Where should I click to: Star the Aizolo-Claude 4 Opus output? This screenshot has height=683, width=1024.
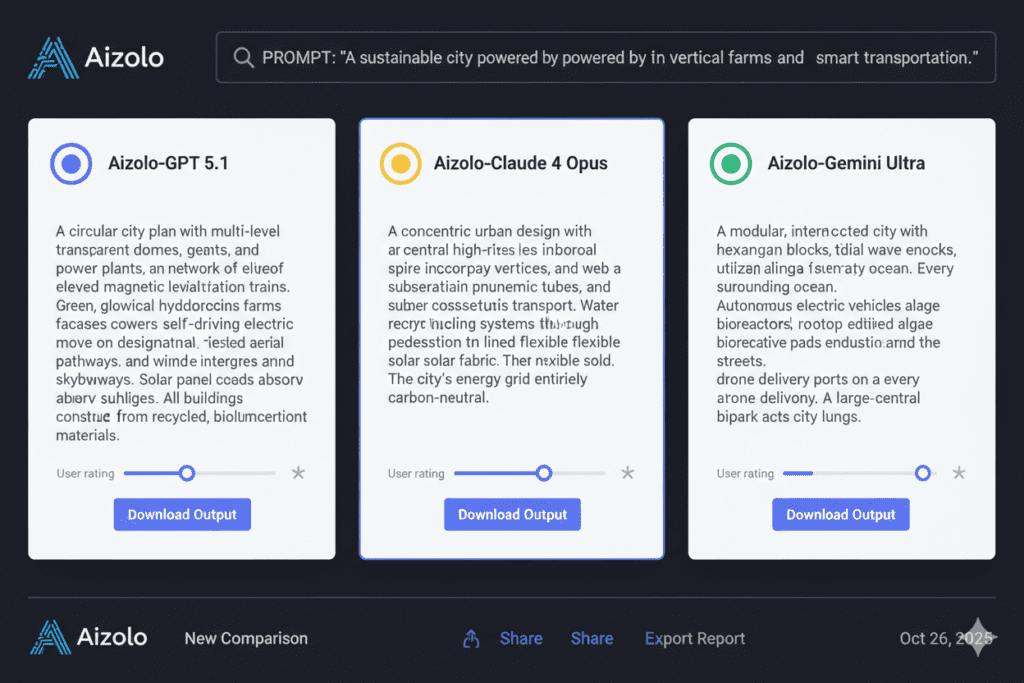click(x=628, y=473)
